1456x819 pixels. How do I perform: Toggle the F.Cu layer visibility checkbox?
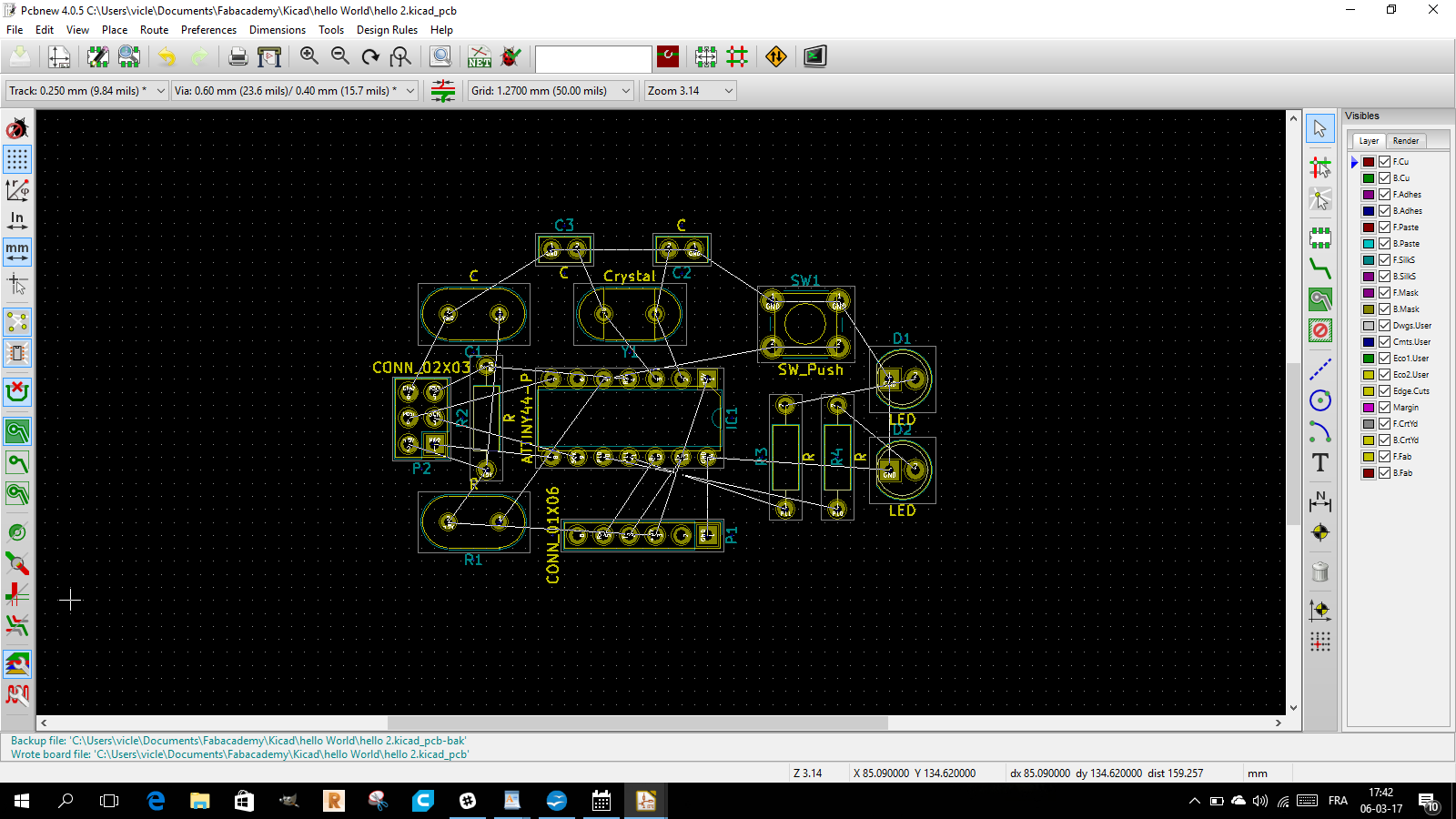point(1384,162)
